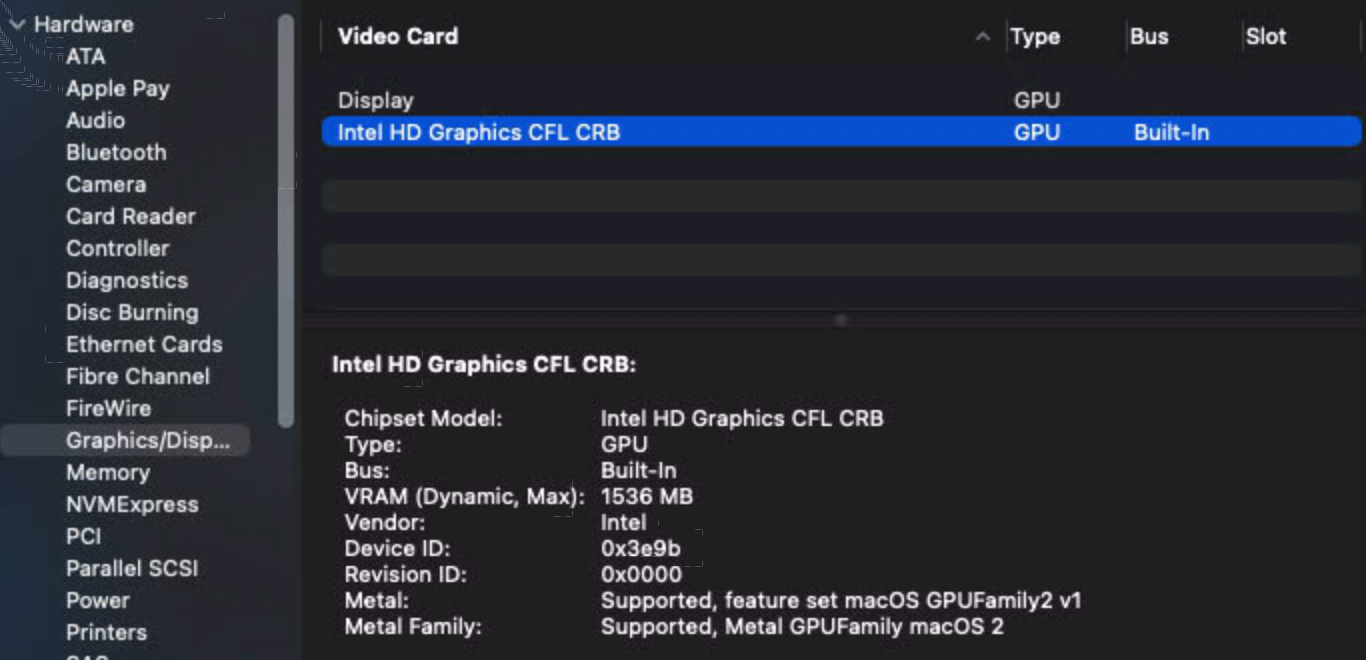
Task: Select Printers in the sidebar
Action: tap(106, 632)
